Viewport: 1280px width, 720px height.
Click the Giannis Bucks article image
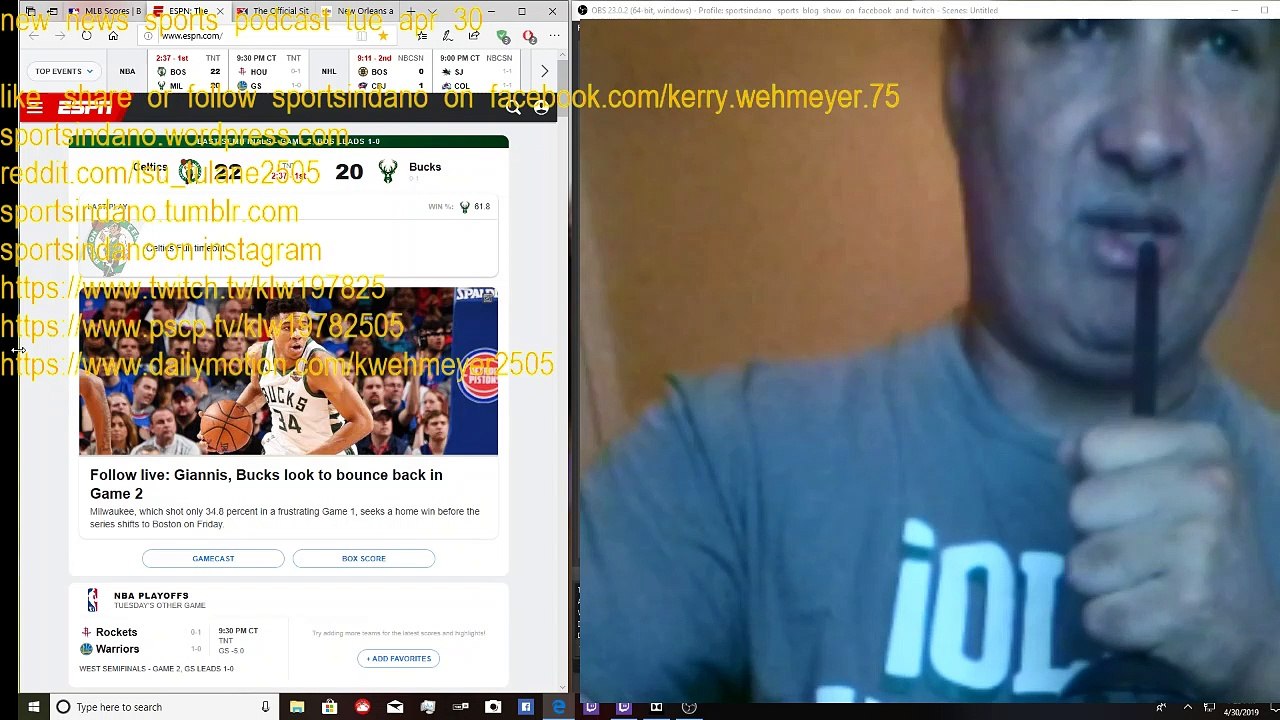[288, 371]
